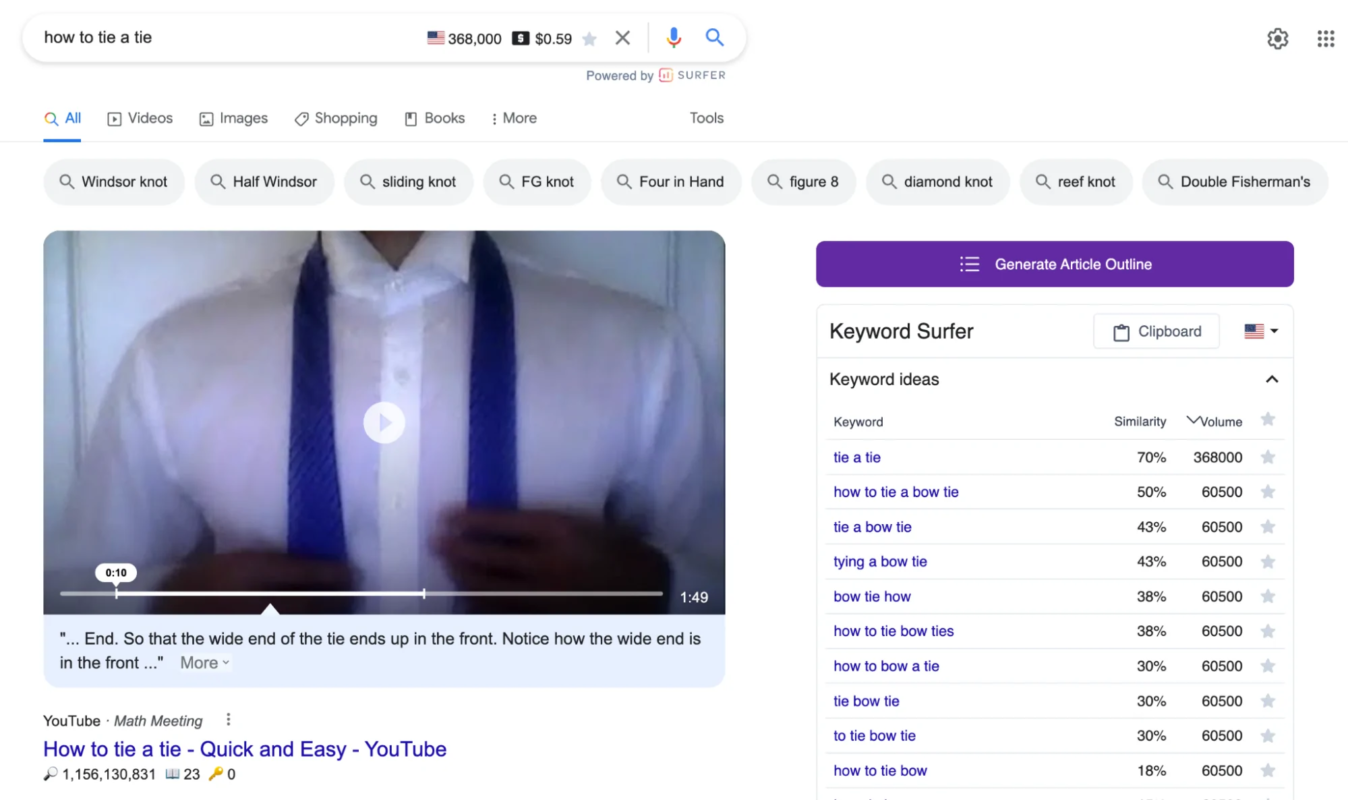
Task: Star the 'tying a bow tie' keyword
Action: pyautogui.click(x=1268, y=562)
